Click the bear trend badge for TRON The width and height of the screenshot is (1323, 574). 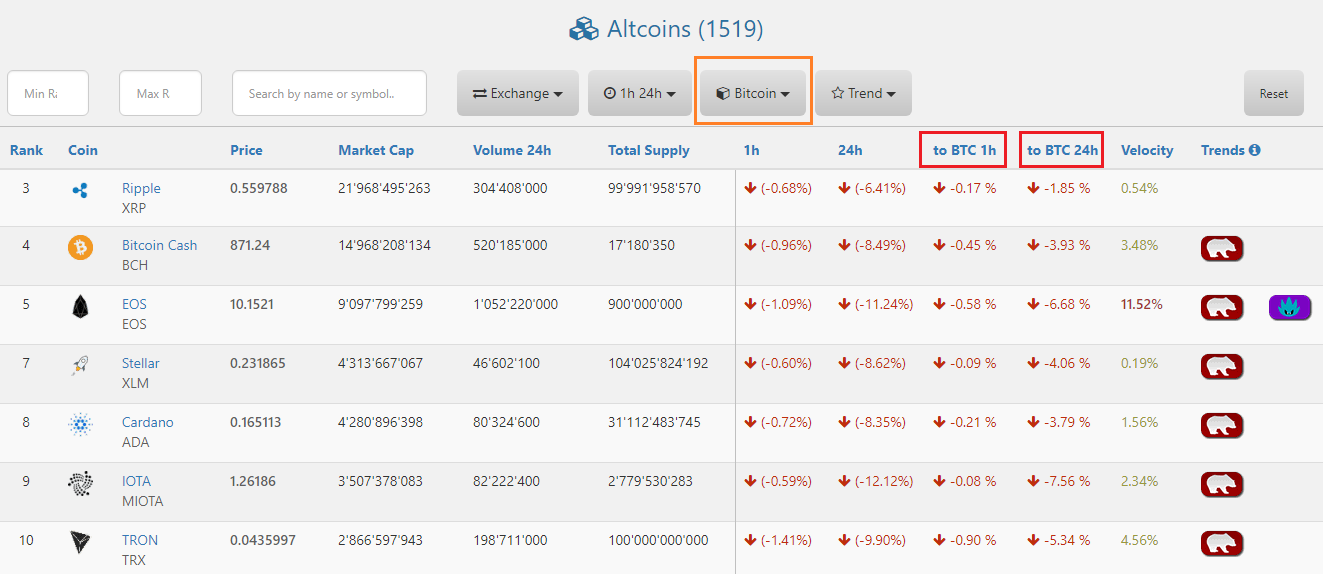[1221, 543]
